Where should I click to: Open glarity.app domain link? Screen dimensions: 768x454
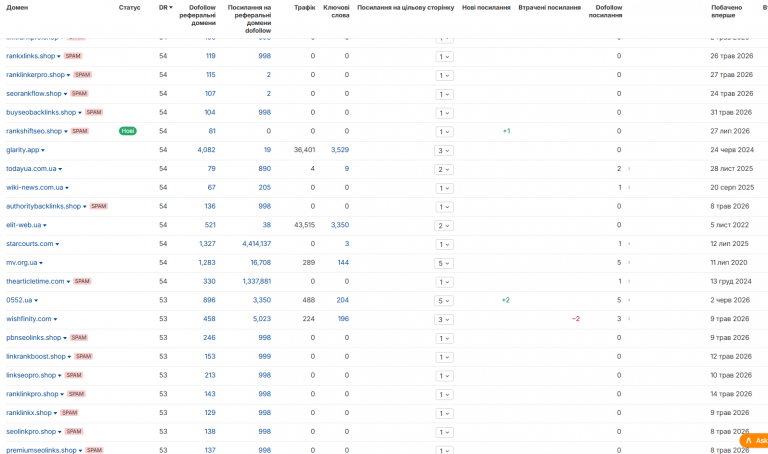click(x=23, y=150)
